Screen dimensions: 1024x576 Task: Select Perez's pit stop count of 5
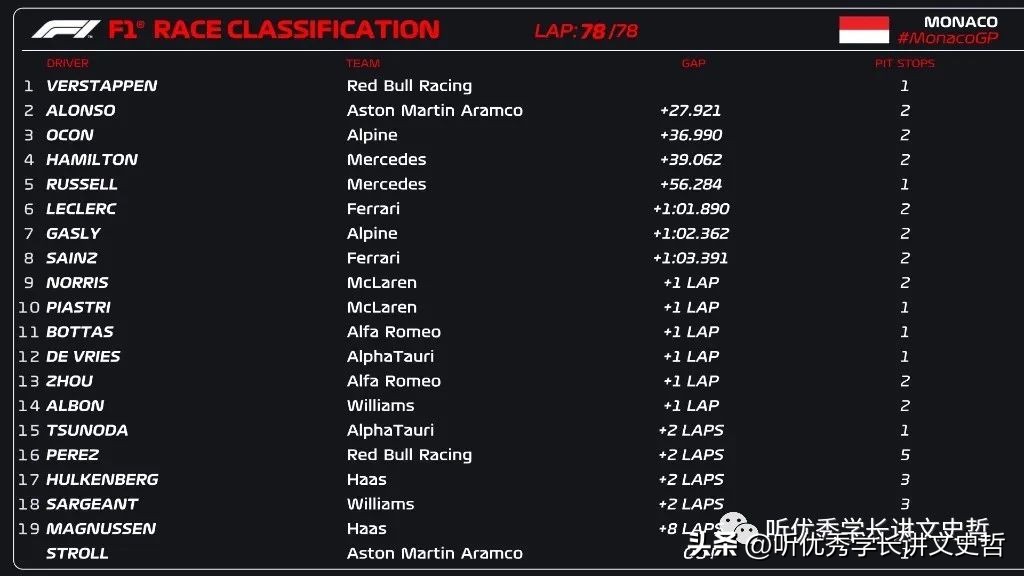[x=904, y=455]
